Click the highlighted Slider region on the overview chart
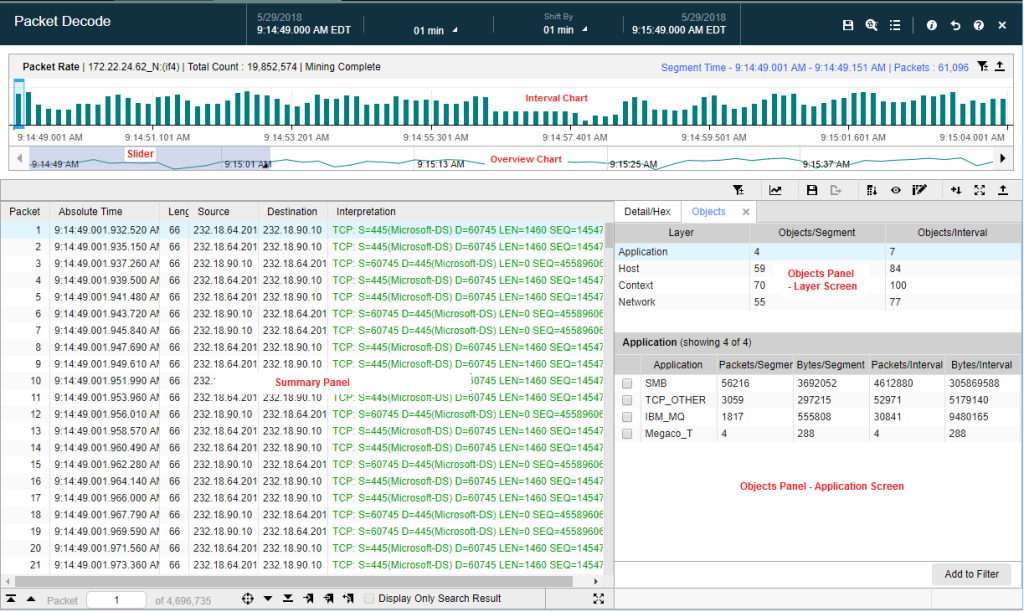The image size is (1024, 612). tap(150, 159)
